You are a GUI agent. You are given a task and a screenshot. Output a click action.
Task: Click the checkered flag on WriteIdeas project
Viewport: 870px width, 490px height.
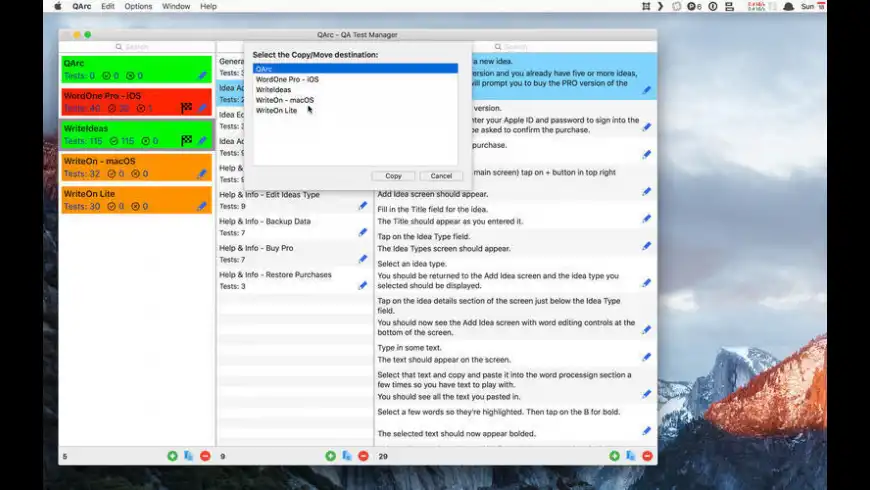[x=186, y=140]
